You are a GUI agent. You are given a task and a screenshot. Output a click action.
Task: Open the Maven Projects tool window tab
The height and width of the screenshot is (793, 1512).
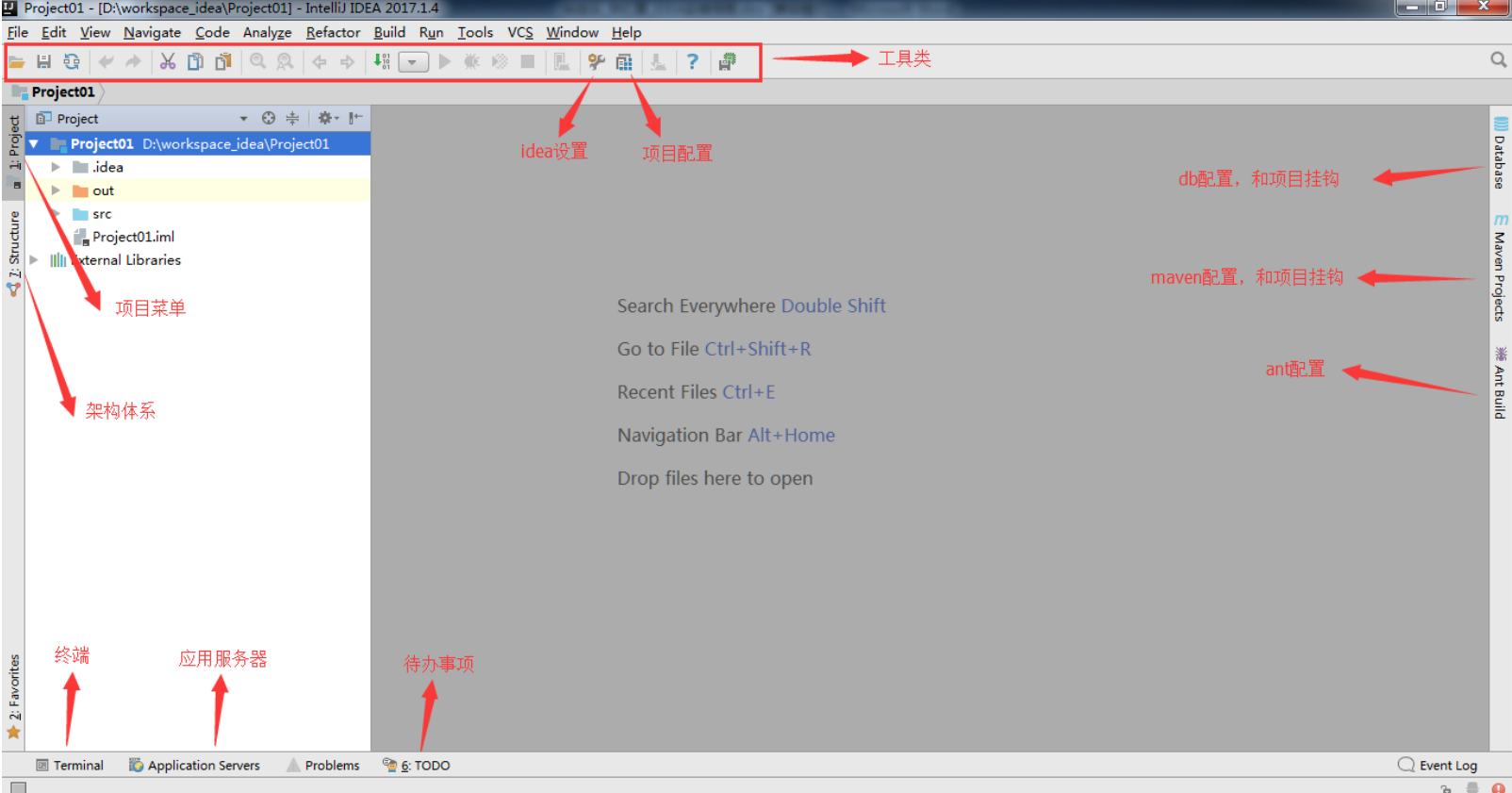point(1500,269)
